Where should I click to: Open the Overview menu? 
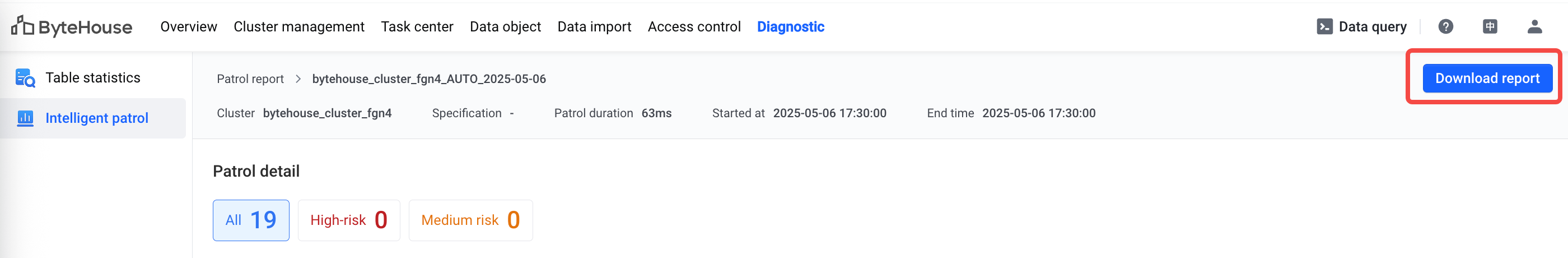coord(189,27)
